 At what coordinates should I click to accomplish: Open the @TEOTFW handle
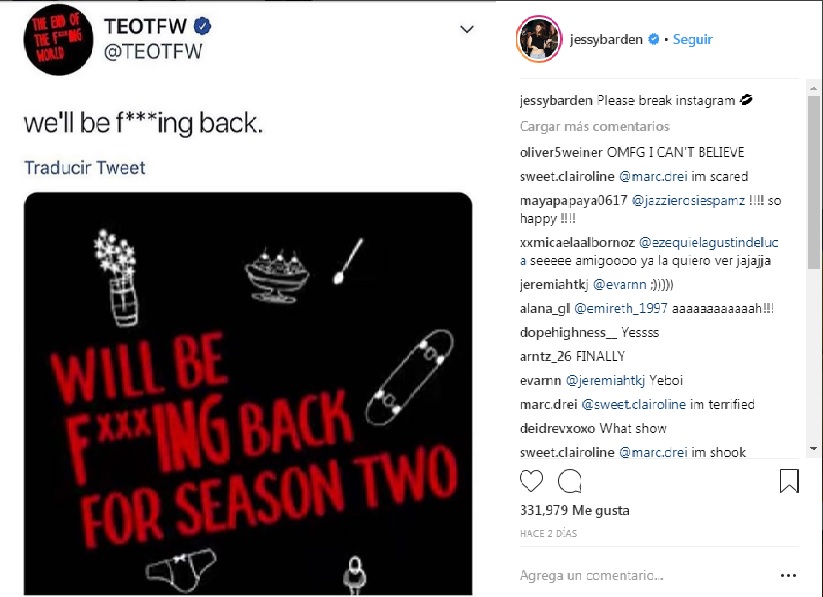pyautogui.click(x=153, y=51)
